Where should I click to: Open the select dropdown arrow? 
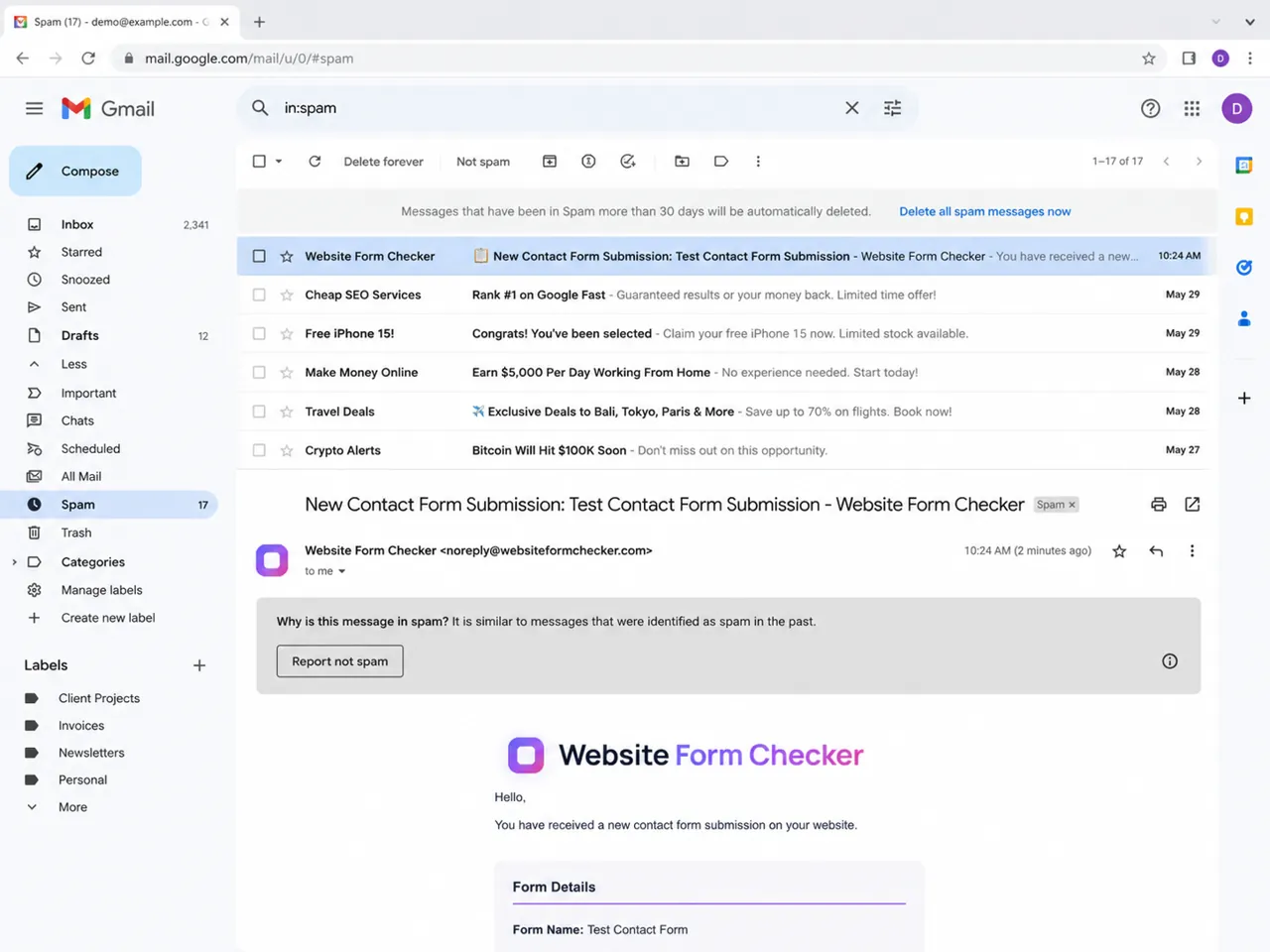(279, 161)
